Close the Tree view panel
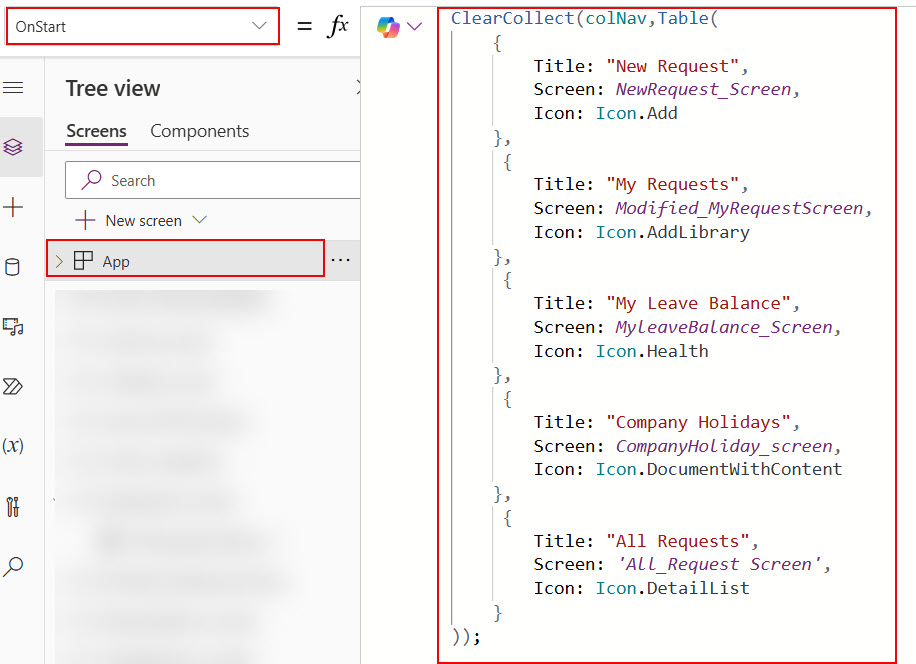916x664 pixels. tap(358, 88)
